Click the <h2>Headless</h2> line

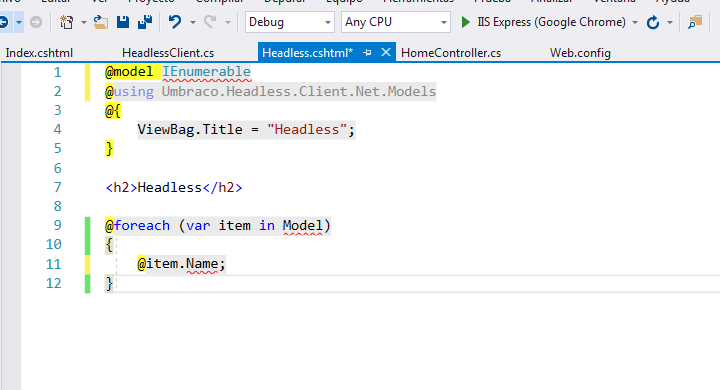174,187
